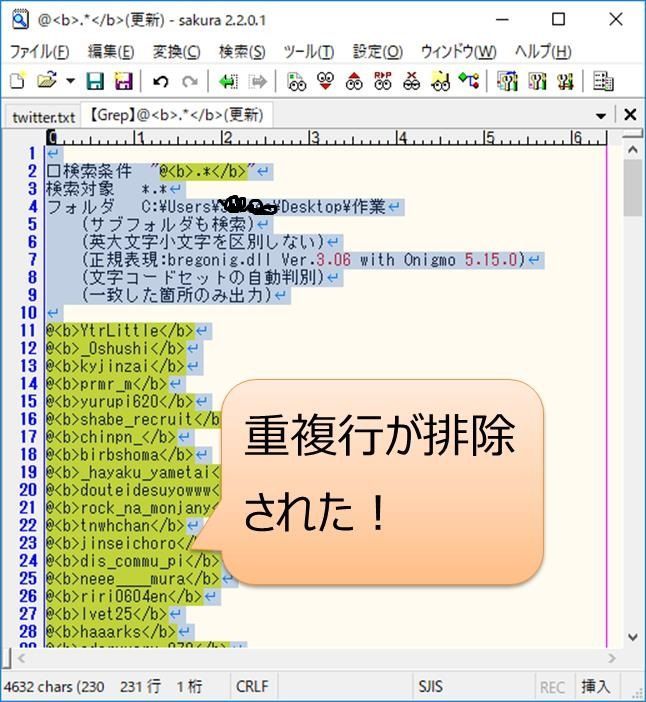Viewport: 646px width, 702px height.
Task: Click the (サブフォルダも検索) line
Action: 168,224
